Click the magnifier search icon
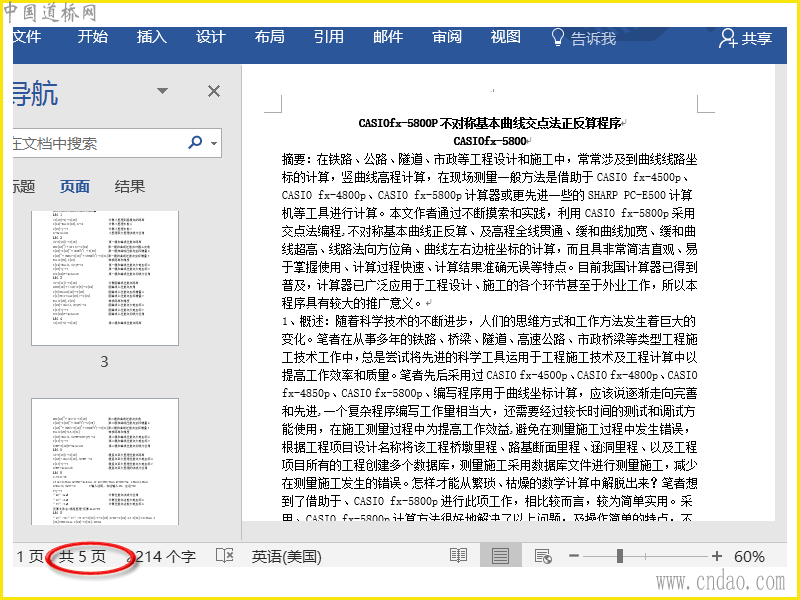This screenshot has width=800, height=600. 195,142
